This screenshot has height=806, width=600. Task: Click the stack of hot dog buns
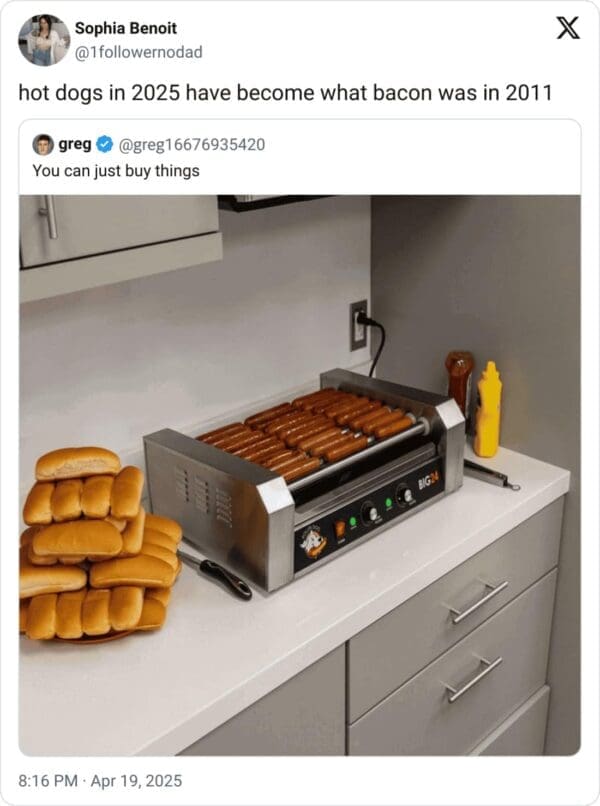pyautogui.click(x=95, y=545)
